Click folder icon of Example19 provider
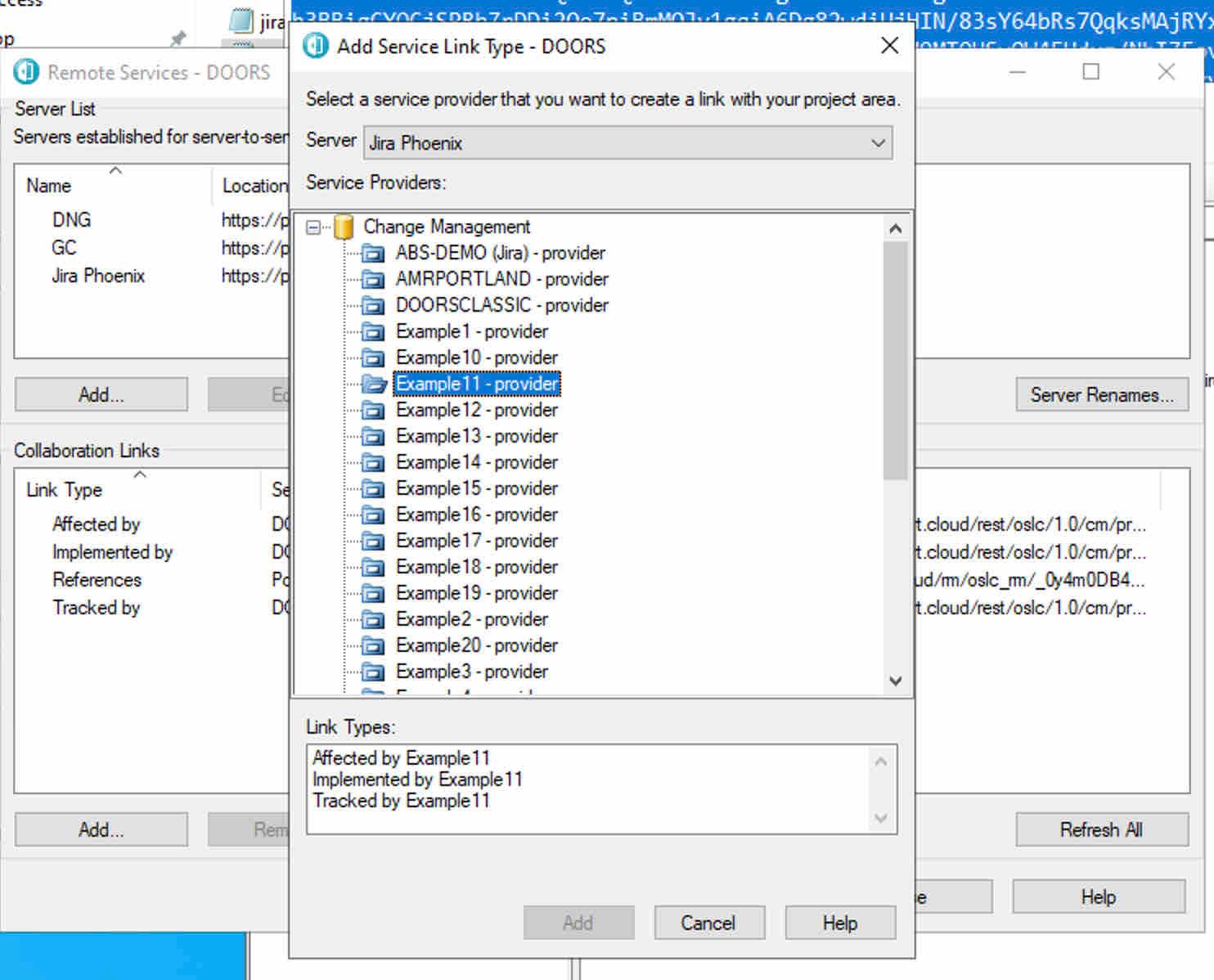Viewport: 1214px width, 980px height. [373, 594]
